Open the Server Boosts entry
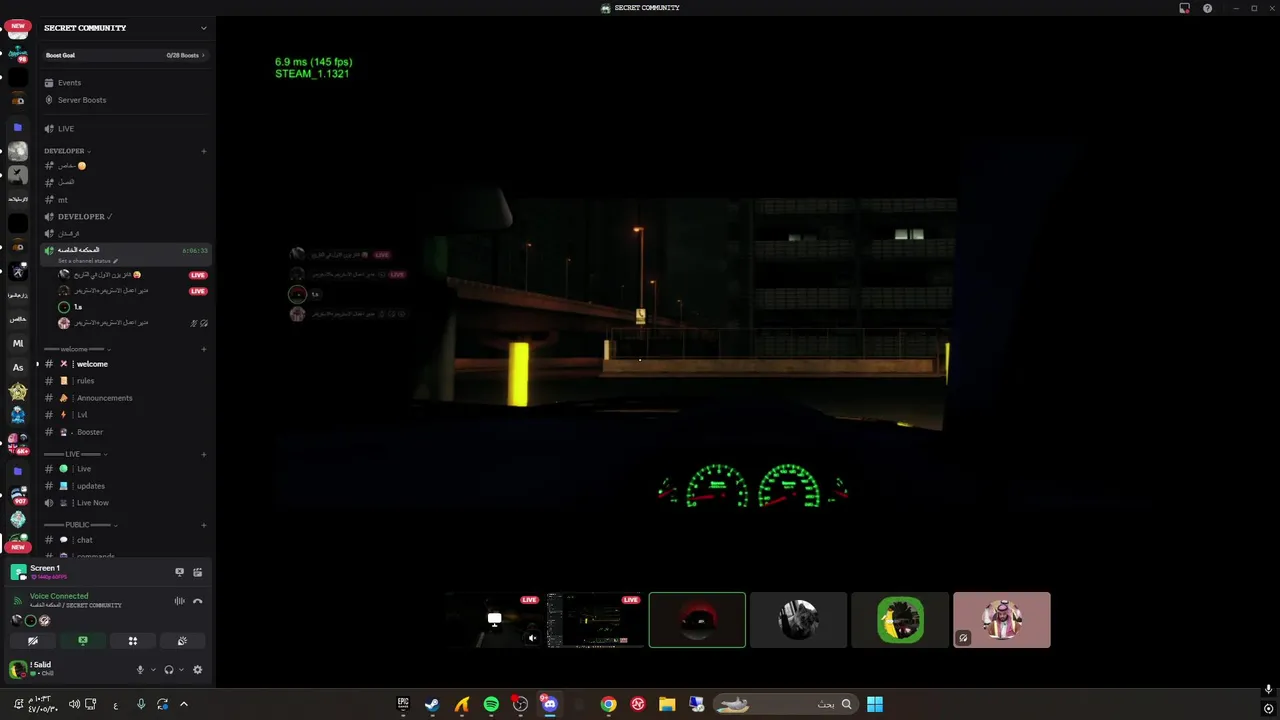The width and height of the screenshot is (1280, 720). click(x=125, y=100)
